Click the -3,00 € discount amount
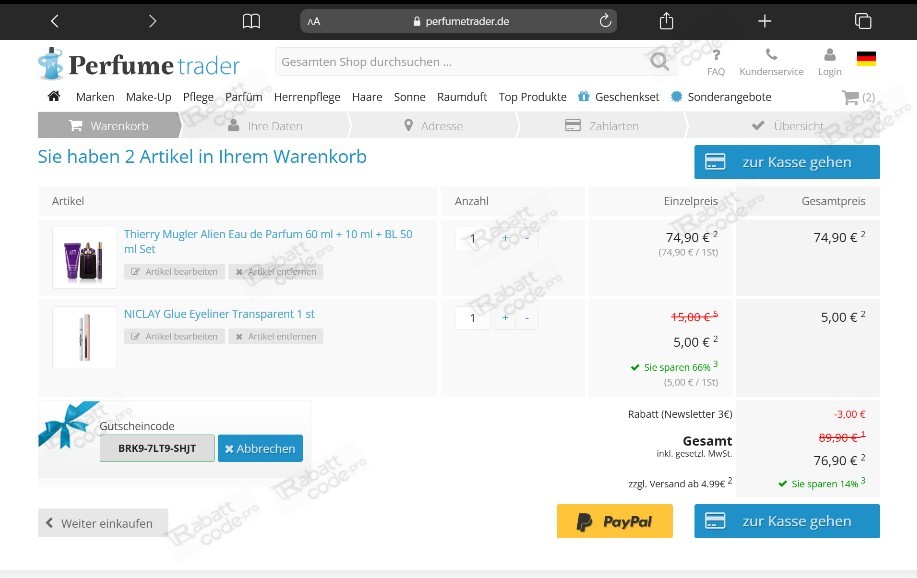 pos(850,414)
